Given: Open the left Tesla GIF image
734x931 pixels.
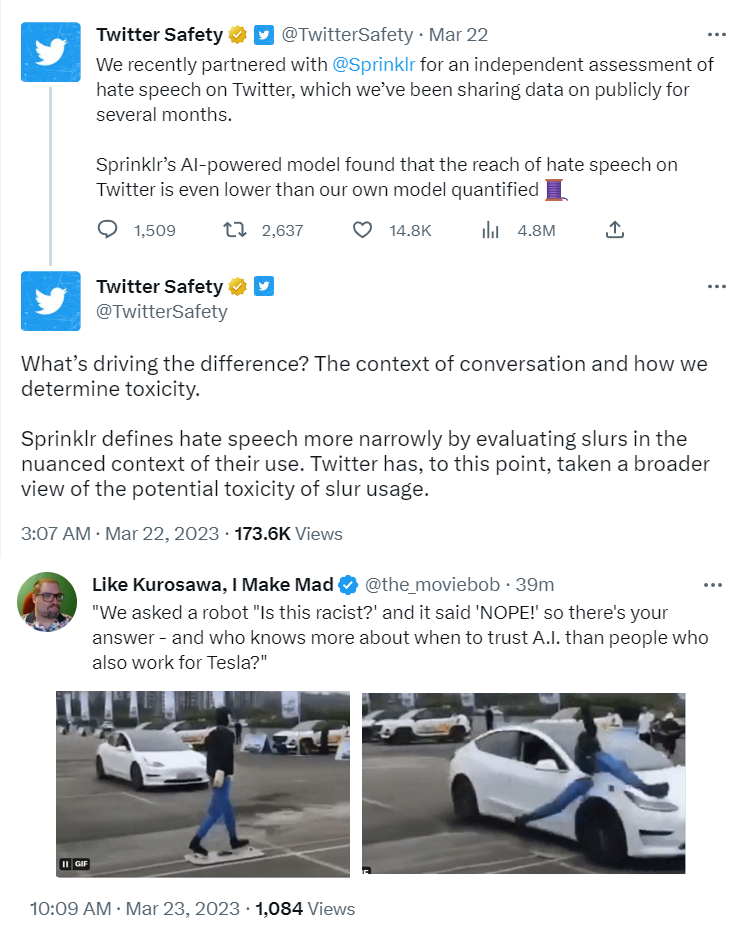Looking at the screenshot, I should [x=203, y=782].
